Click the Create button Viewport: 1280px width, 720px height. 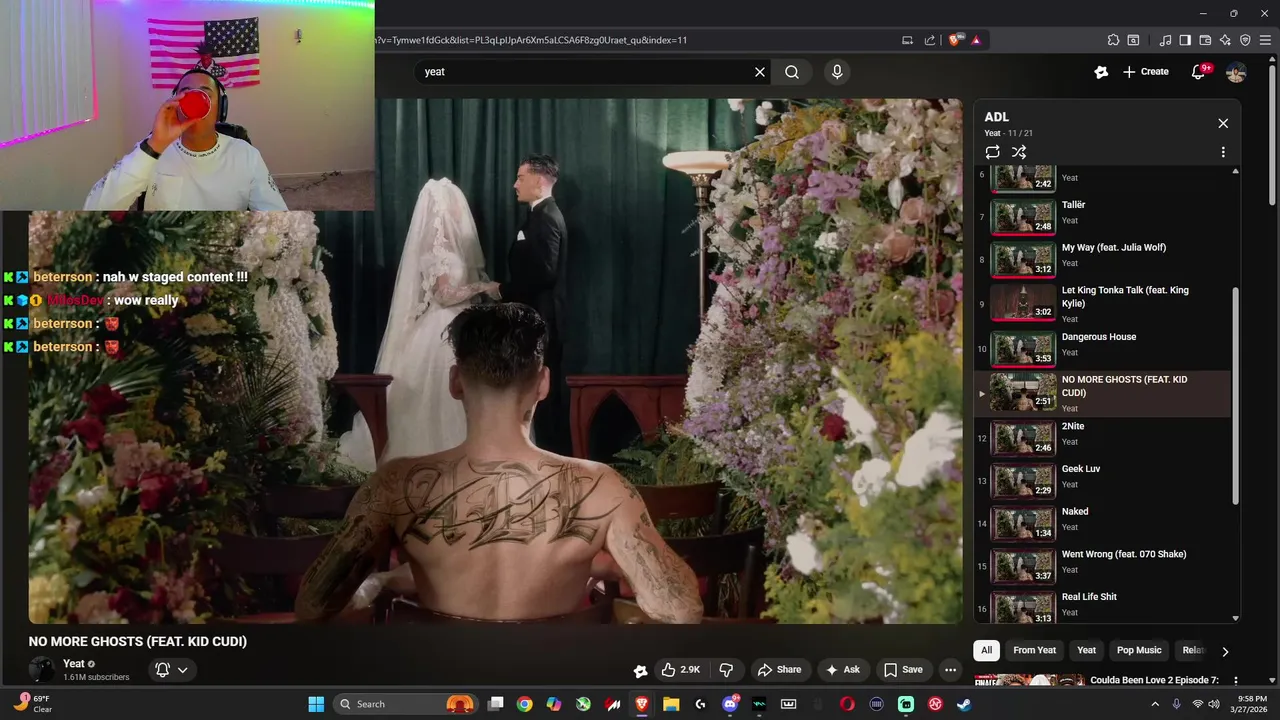coord(1145,72)
